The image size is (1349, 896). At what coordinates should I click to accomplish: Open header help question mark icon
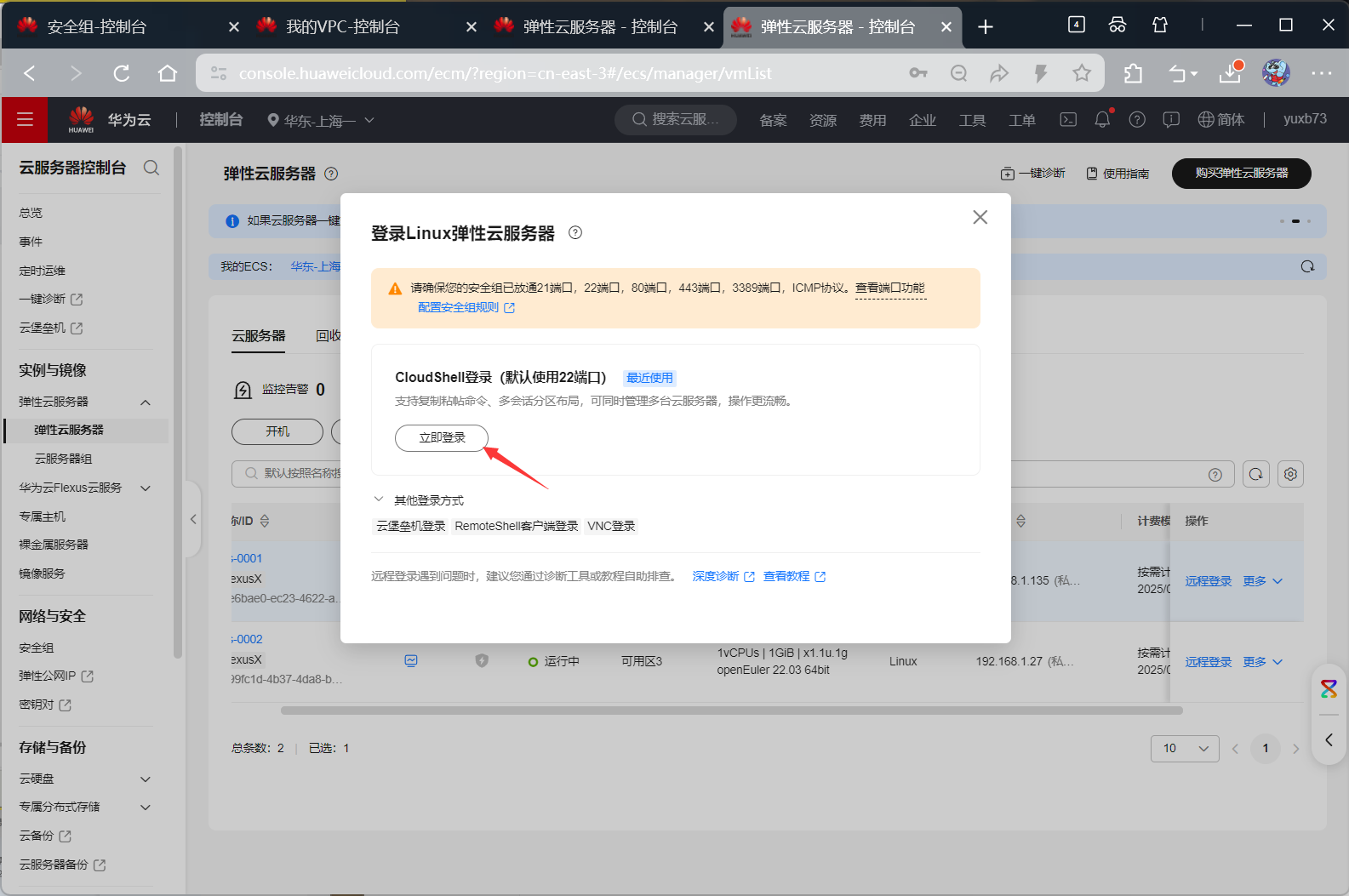coord(1137,119)
